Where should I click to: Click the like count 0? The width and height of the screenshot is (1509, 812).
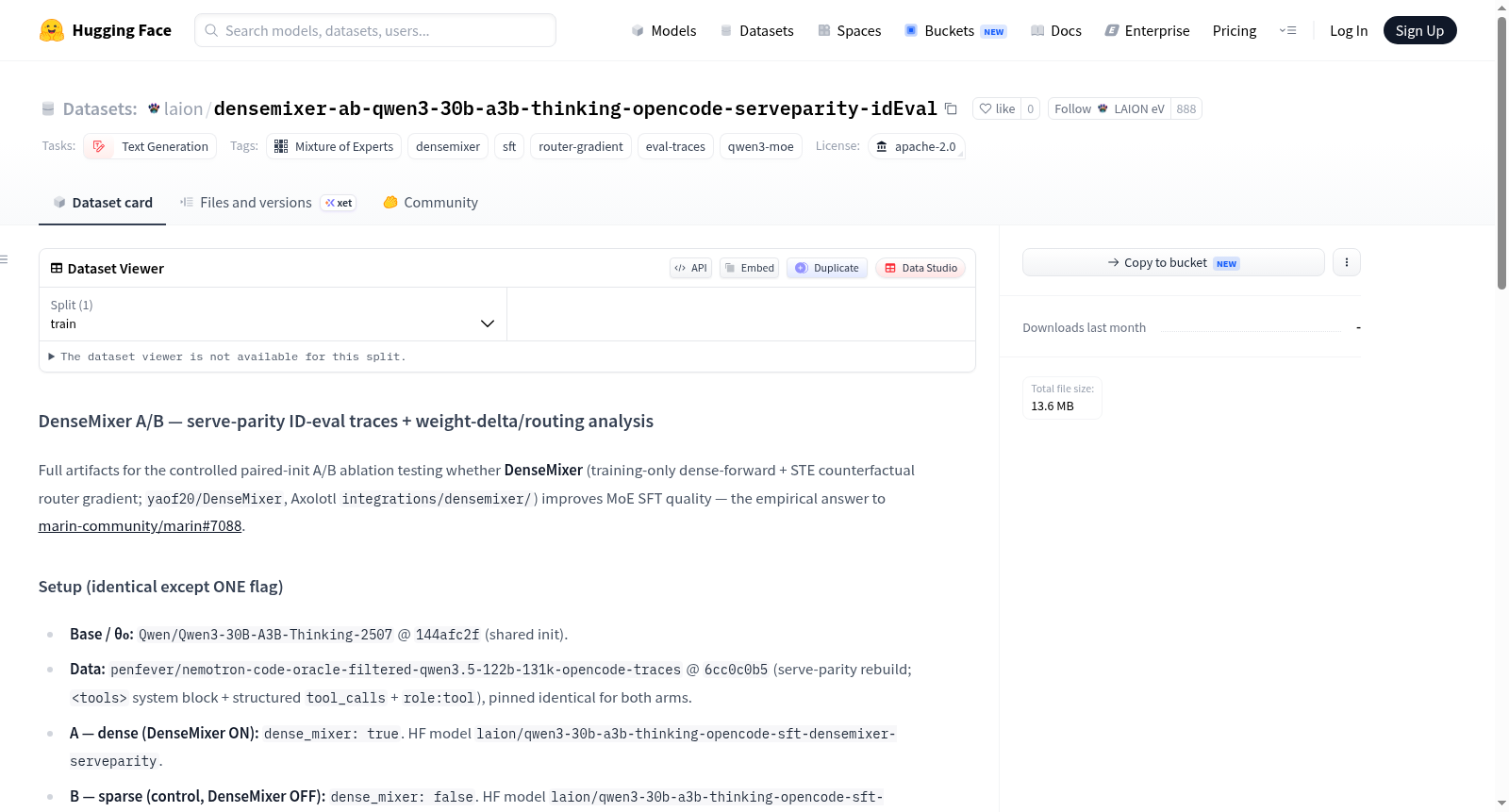(1031, 108)
